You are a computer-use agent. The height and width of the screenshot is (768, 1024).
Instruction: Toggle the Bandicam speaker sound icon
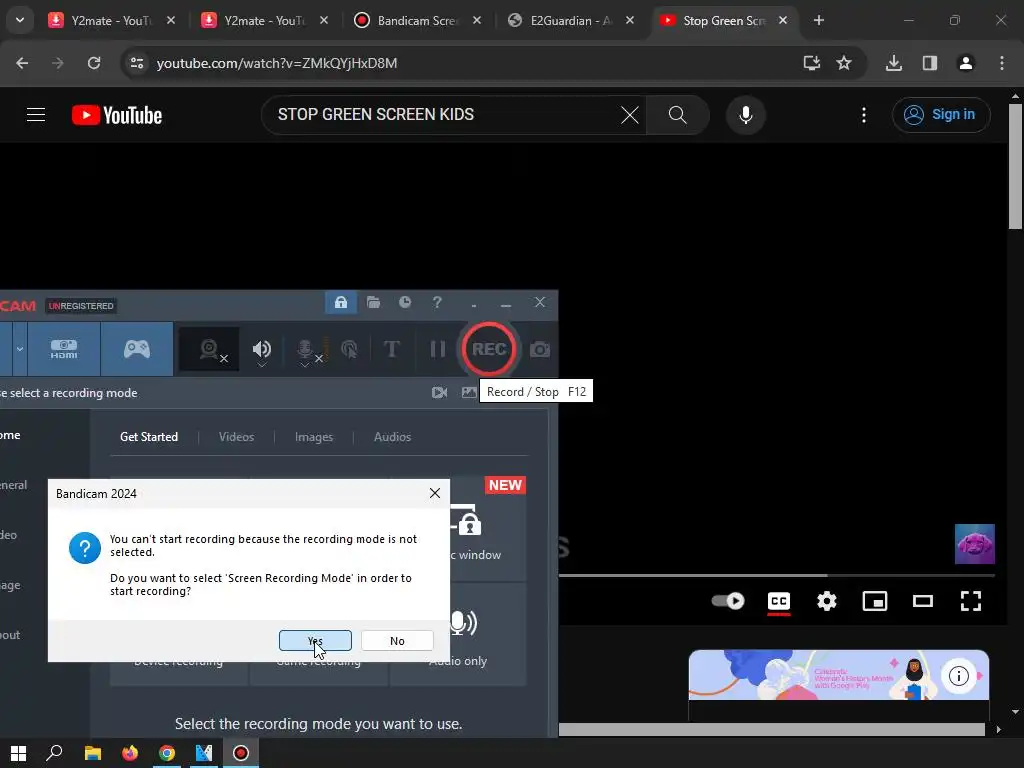[262, 349]
